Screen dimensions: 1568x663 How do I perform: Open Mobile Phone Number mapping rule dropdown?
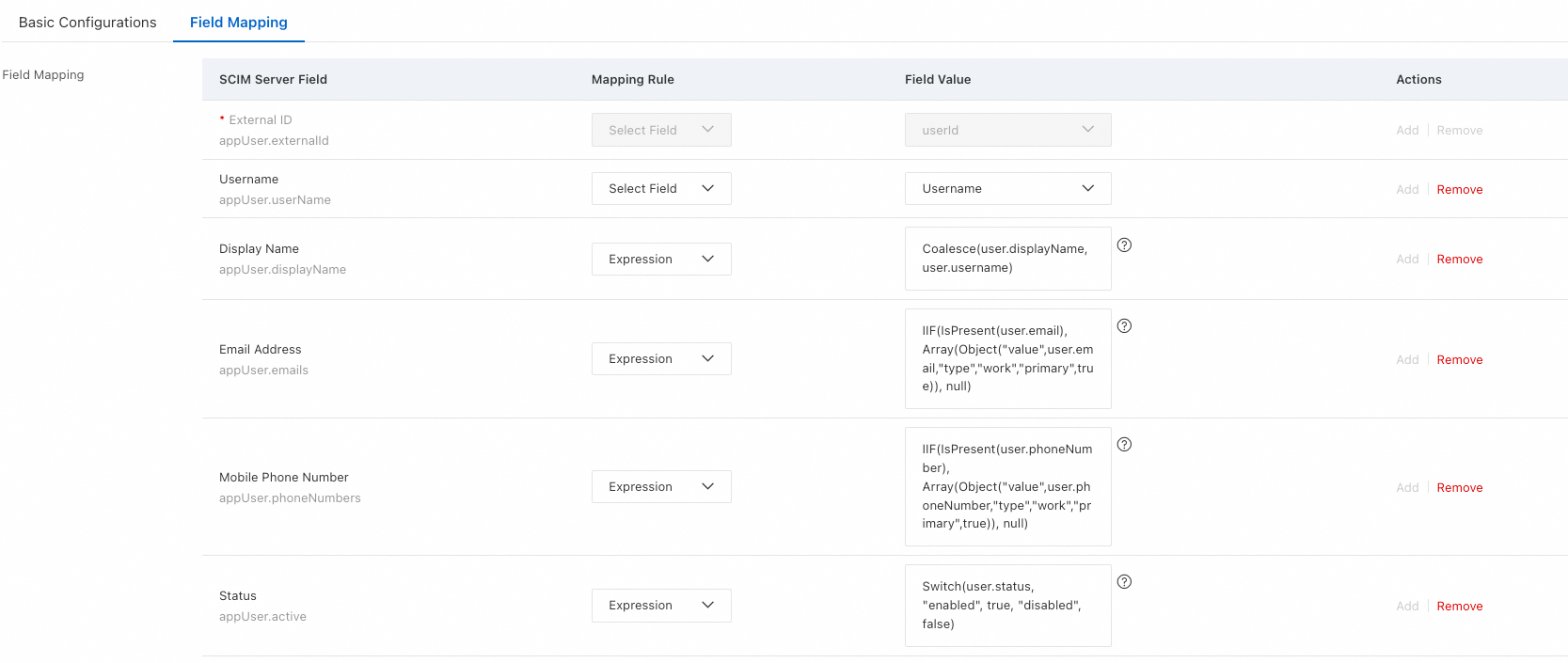coord(660,487)
